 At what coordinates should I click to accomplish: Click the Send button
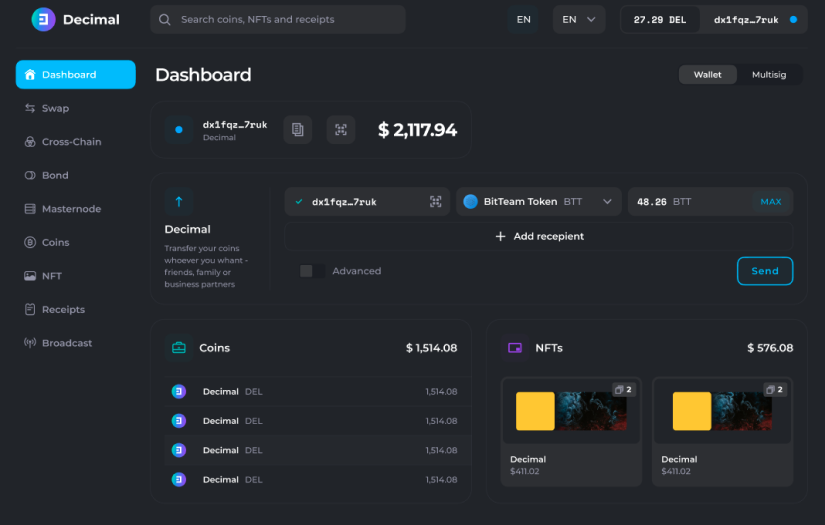(x=765, y=271)
